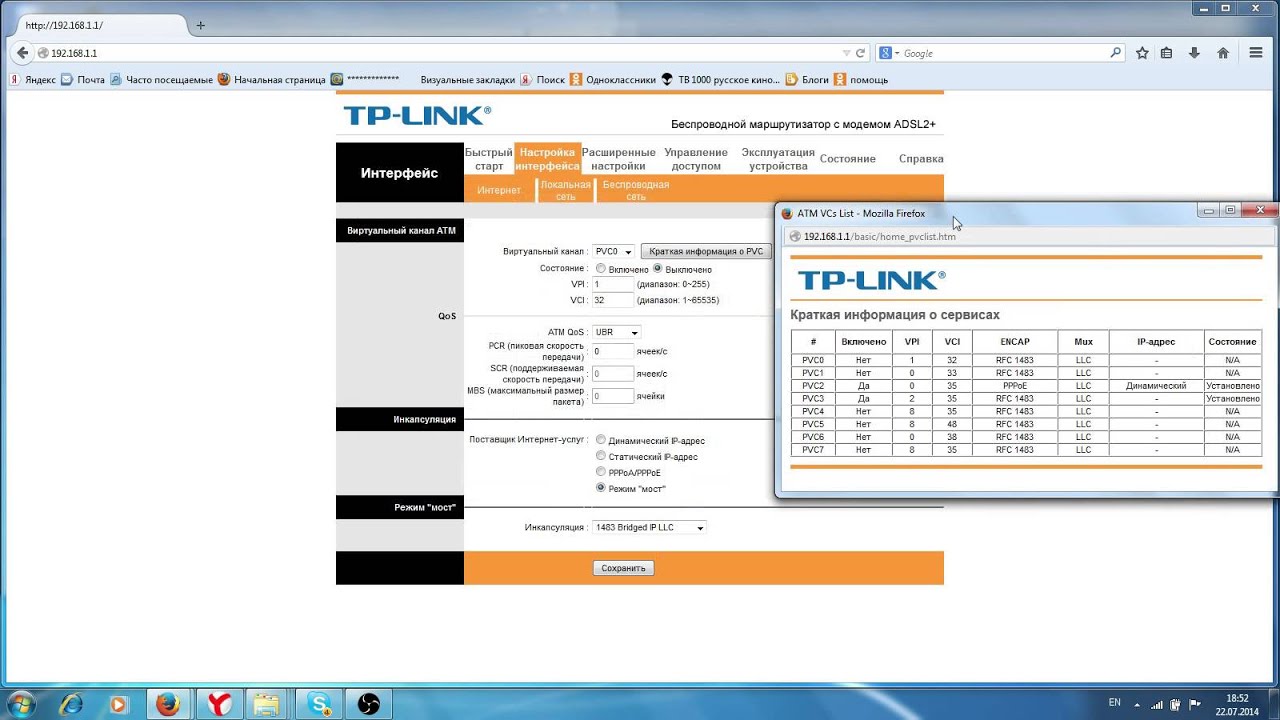
Task: Open the Блоги bookmark
Action: [x=808, y=79]
